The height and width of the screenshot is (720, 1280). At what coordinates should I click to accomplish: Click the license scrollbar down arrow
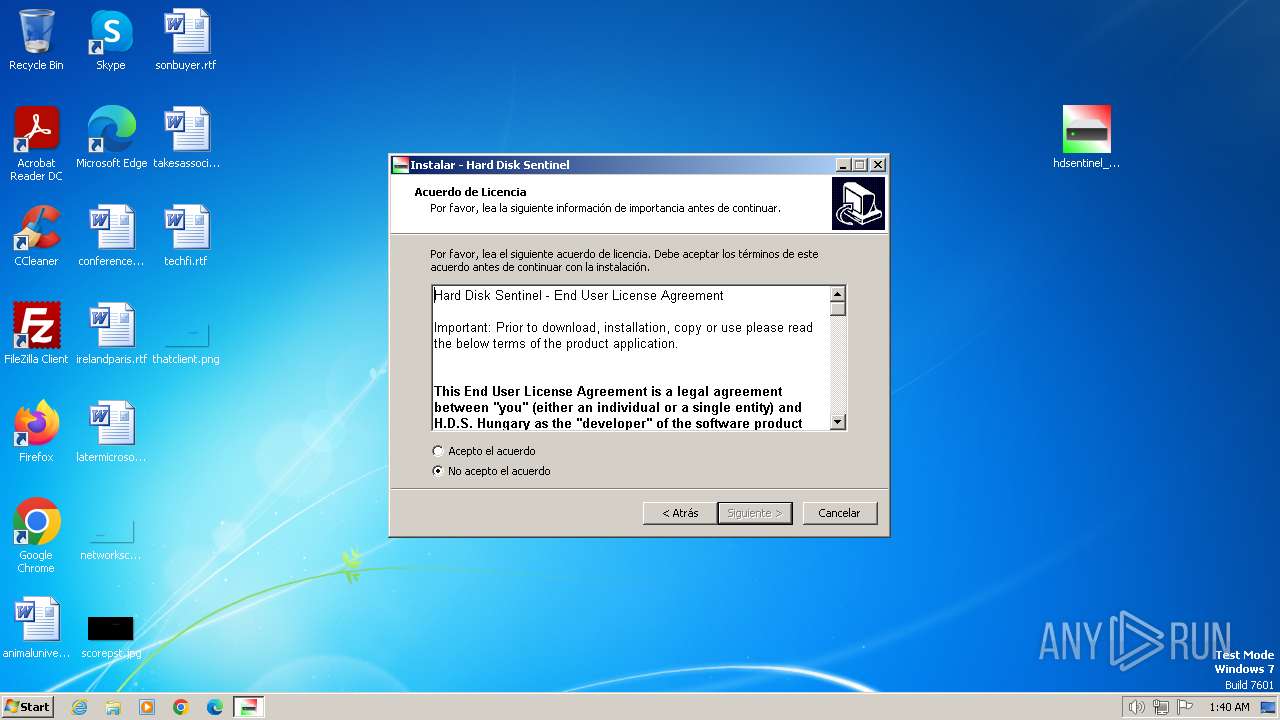[838, 422]
